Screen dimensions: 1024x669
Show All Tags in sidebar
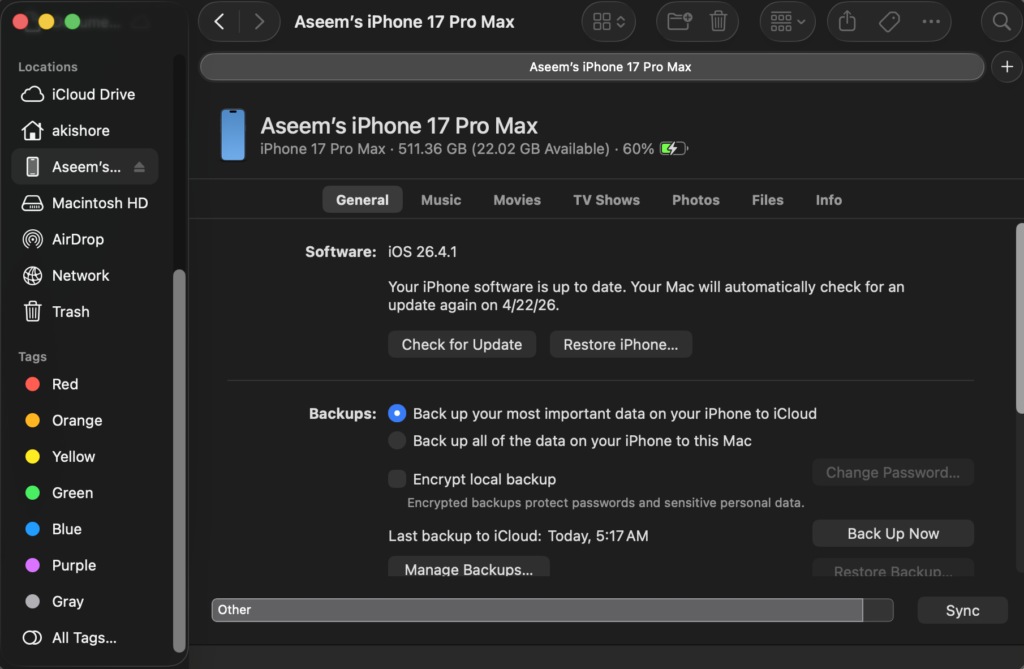85,638
